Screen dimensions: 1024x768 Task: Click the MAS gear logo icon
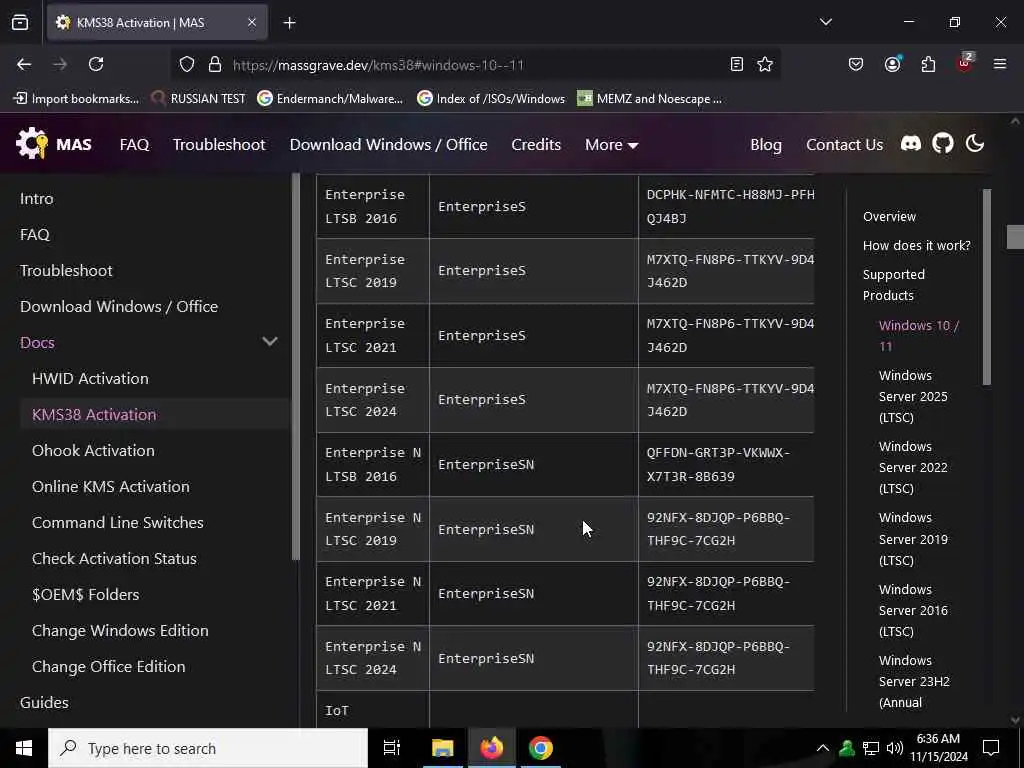32,143
